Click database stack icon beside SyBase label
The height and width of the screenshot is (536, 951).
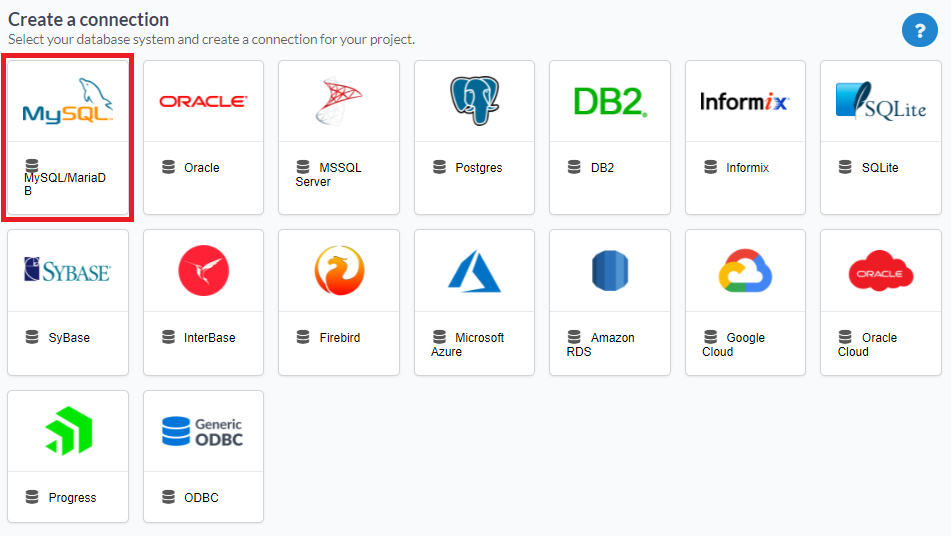tap(32, 337)
